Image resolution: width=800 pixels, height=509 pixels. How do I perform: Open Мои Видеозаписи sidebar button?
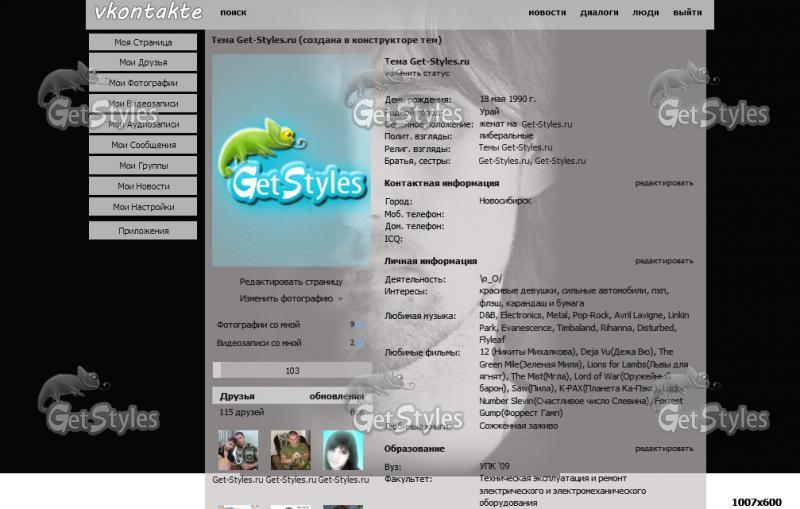(143, 104)
